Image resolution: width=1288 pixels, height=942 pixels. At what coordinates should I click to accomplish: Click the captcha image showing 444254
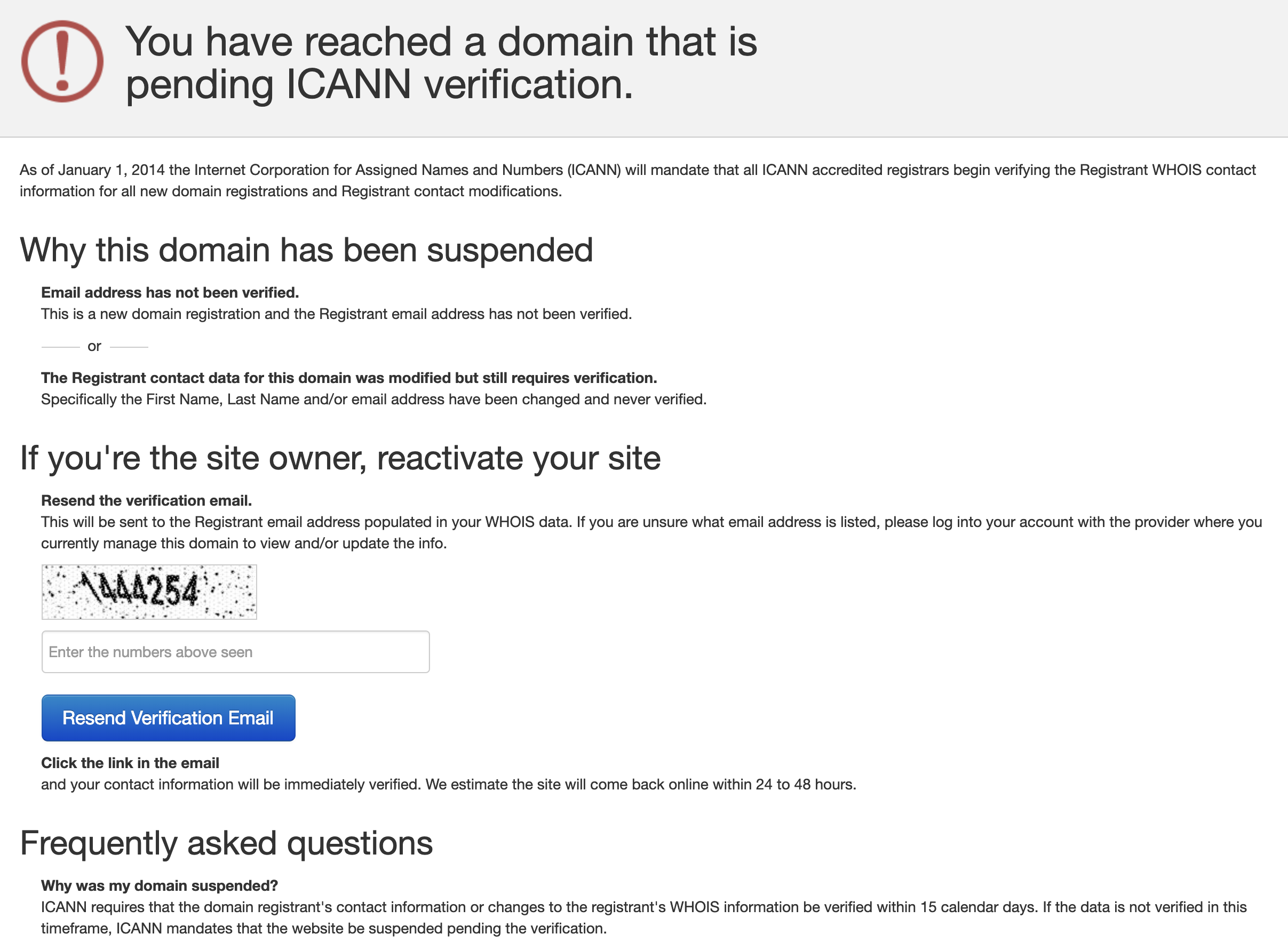tap(149, 592)
